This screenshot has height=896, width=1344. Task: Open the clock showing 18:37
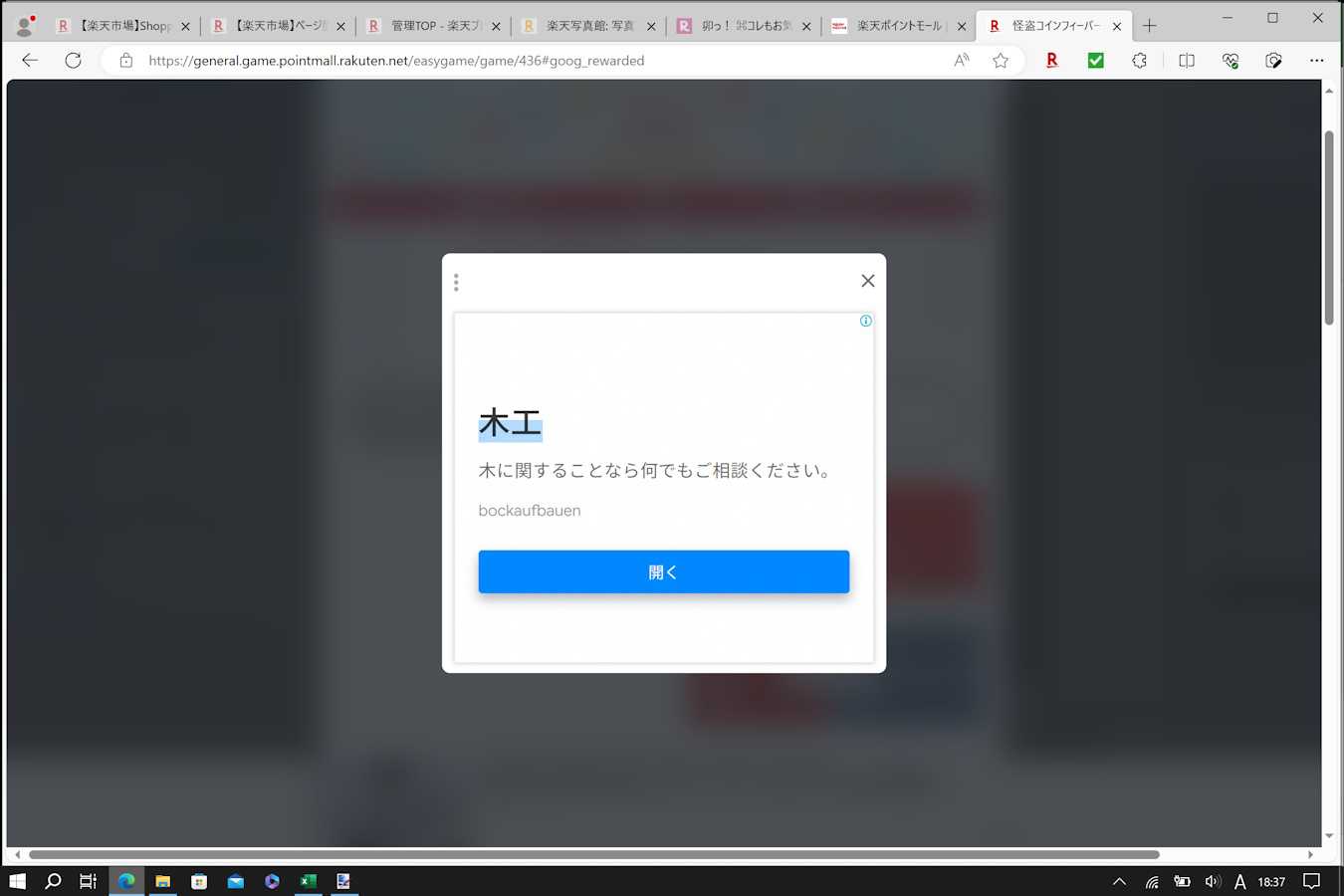coord(1271,881)
